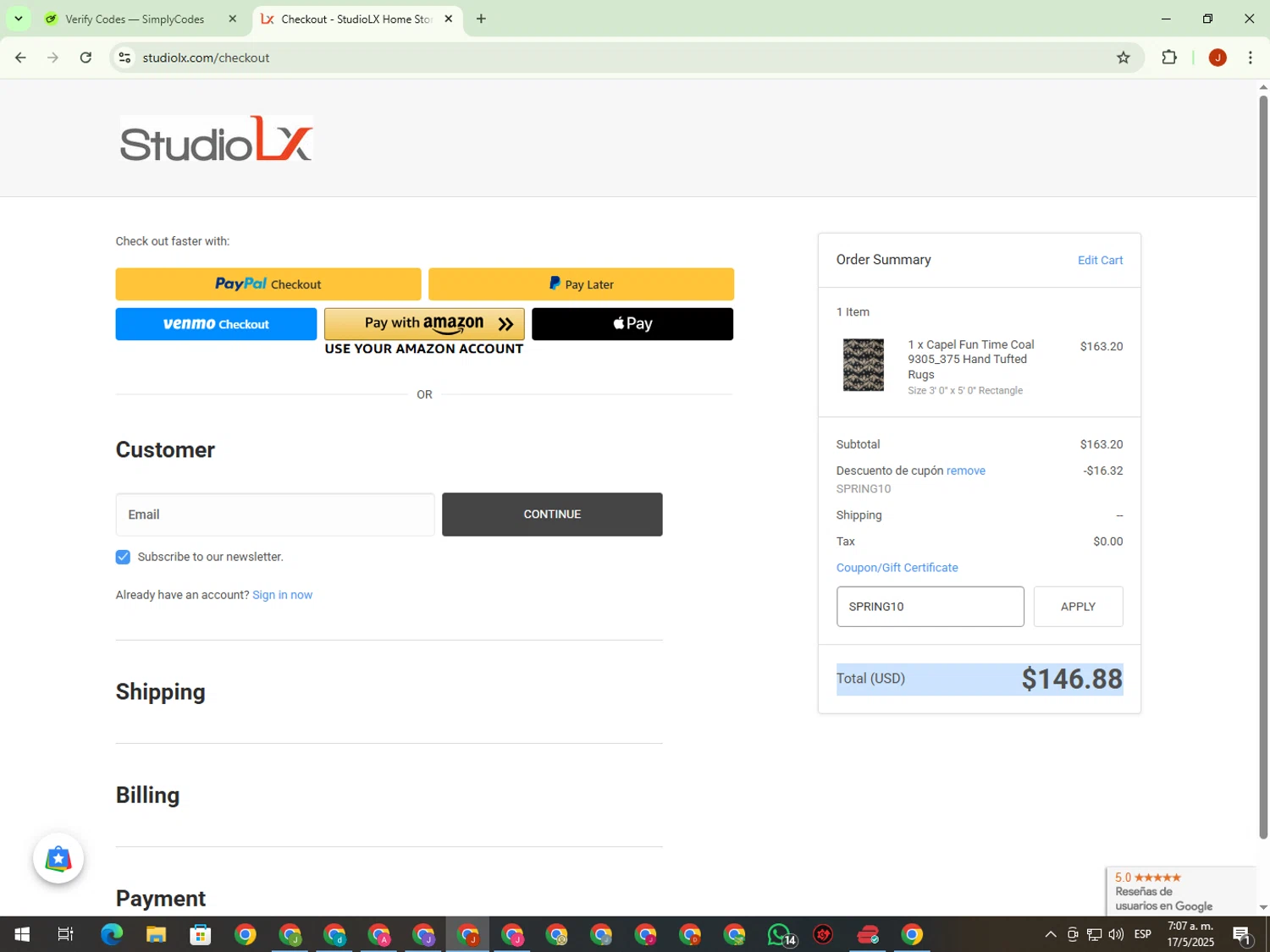Open the floating shopping rewards widget icon
Image resolution: width=1270 pixels, height=952 pixels.
click(58, 859)
